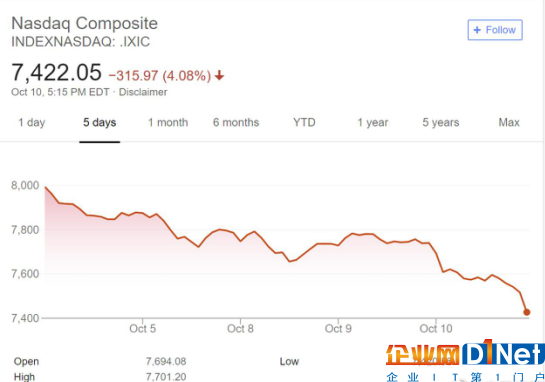Click the red down arrow icon
The height and width of the screenshot is (382, 545).
[219, 75]
